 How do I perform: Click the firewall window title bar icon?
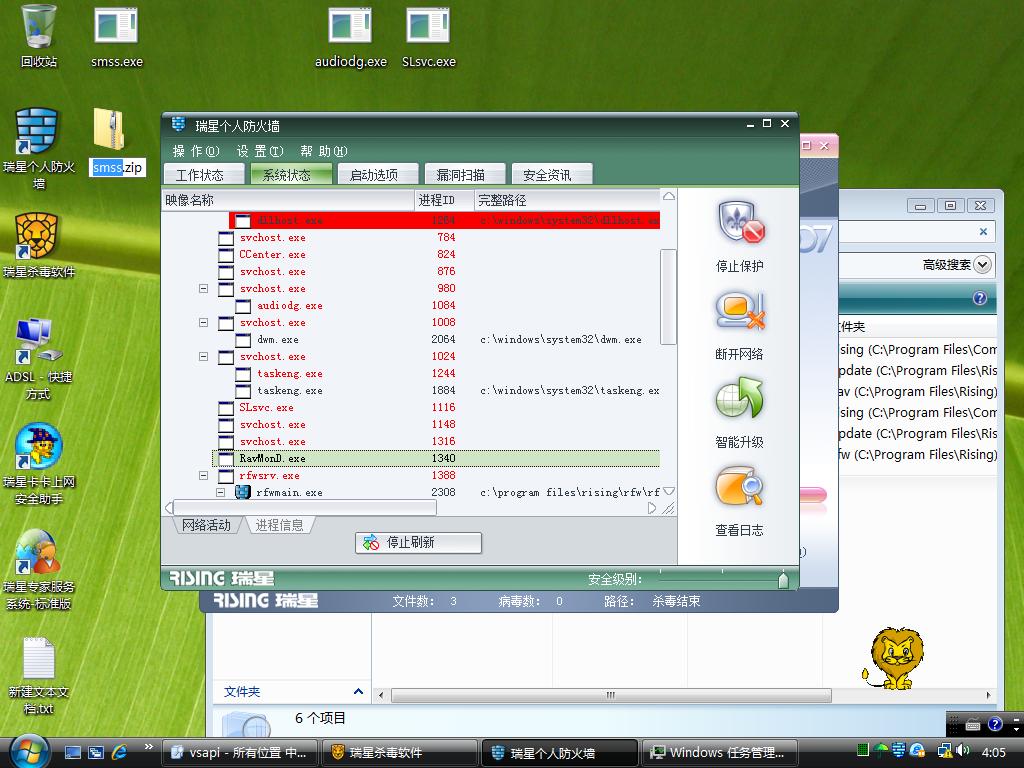[x=178, y=124]
